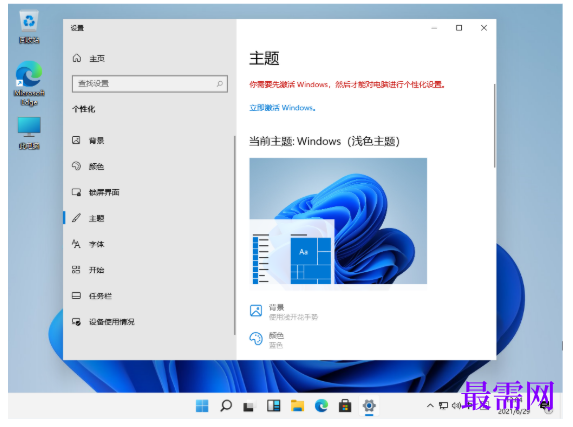Open the 主页 home icon in Settings
This screenshot has width=573, height=427.
point(77,58)
